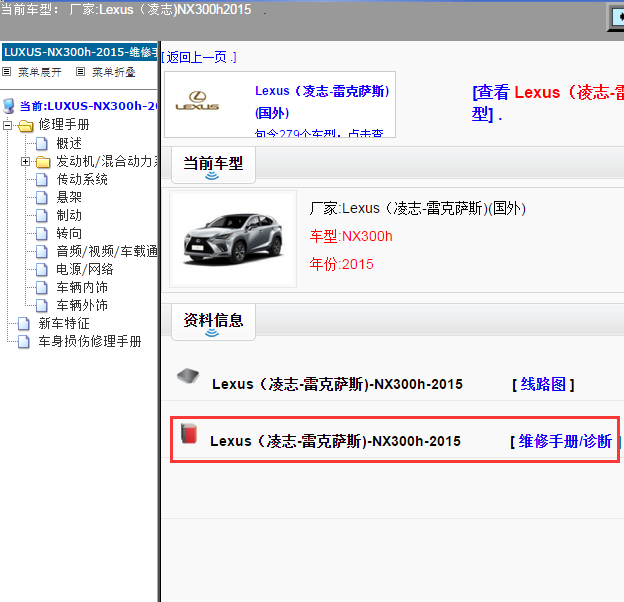Screen dimensions: 624x602
Task: Click Lexus NX300h-2015 title in 线路图 row
Action: point(337,384)
